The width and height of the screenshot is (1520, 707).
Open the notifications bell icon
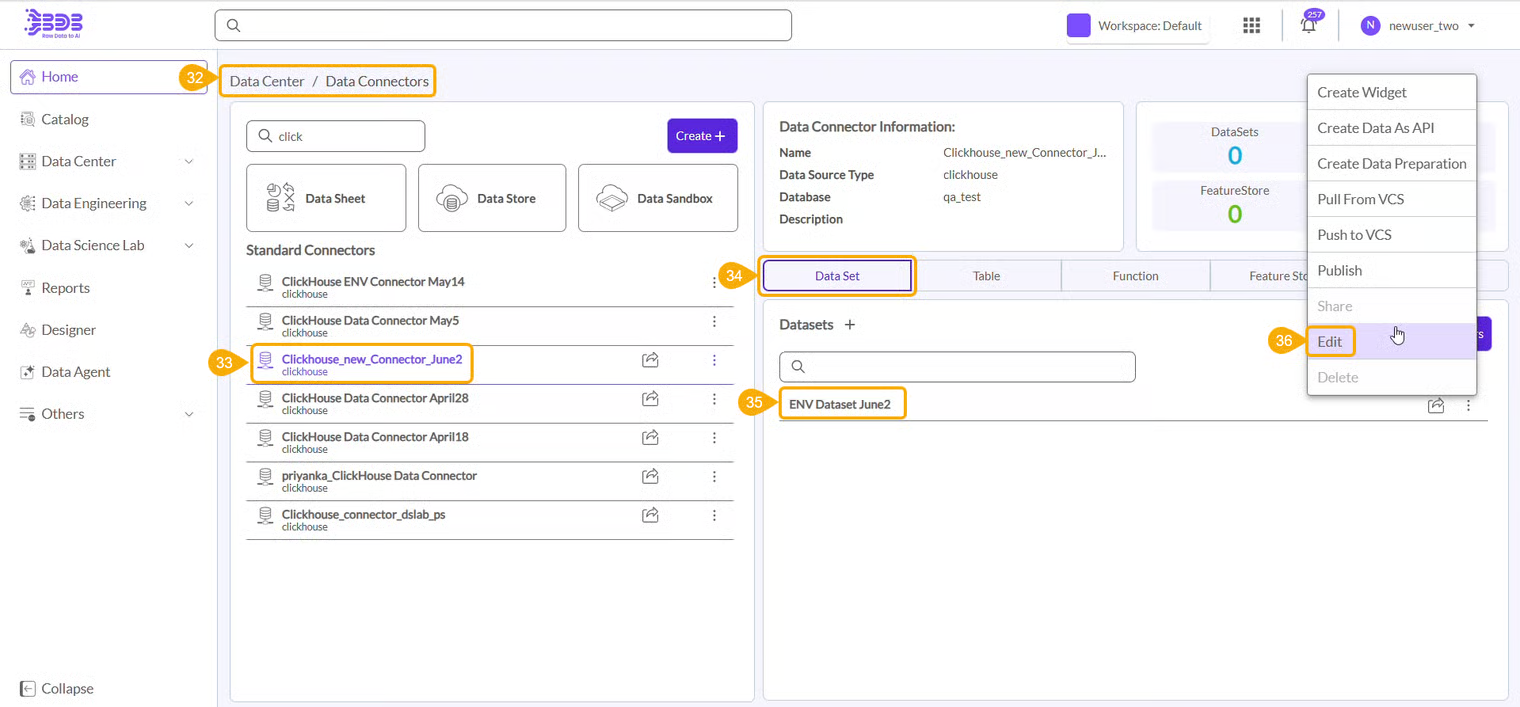(x=1308, y=26)
